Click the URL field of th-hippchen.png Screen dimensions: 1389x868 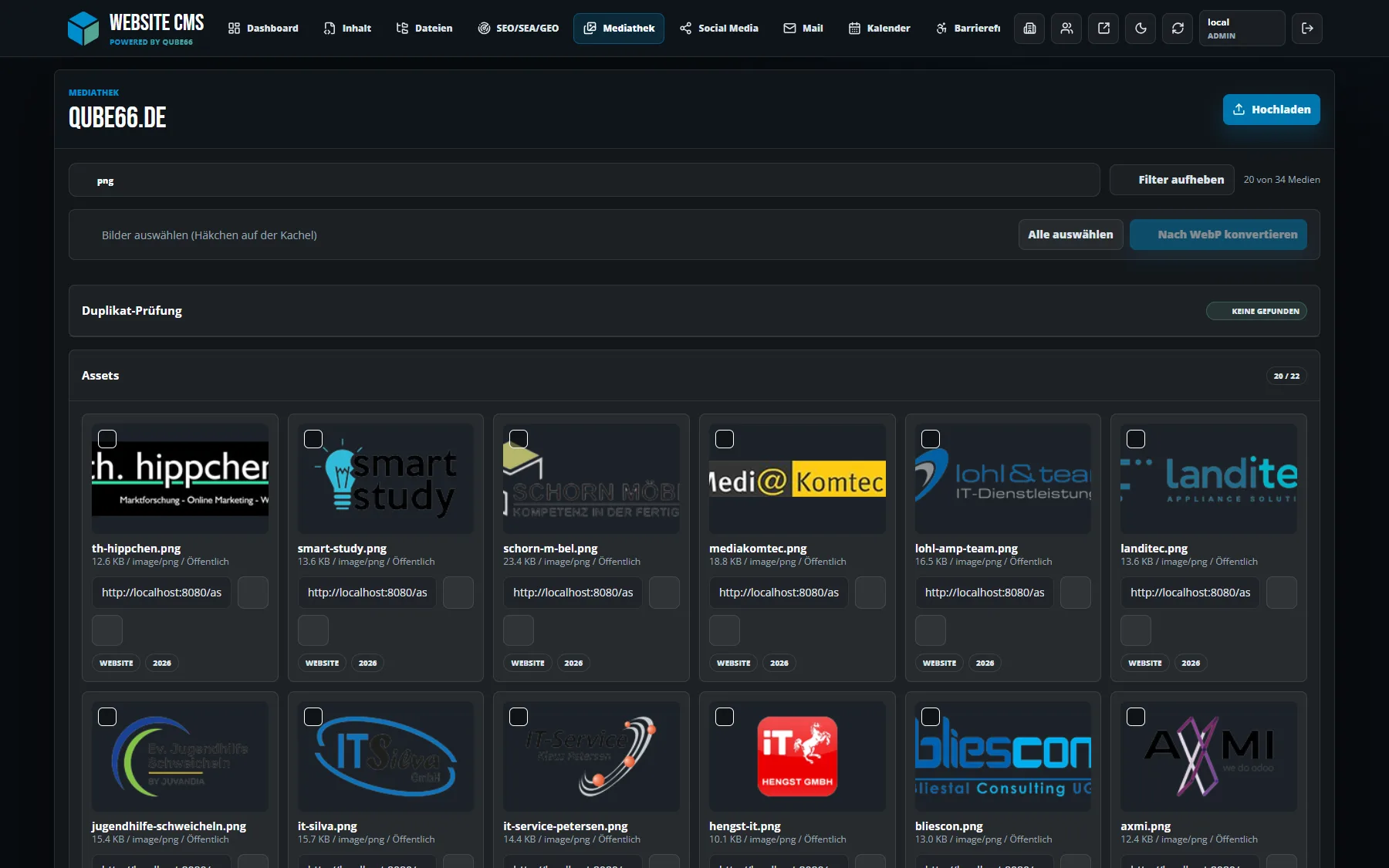click(161, 593)
